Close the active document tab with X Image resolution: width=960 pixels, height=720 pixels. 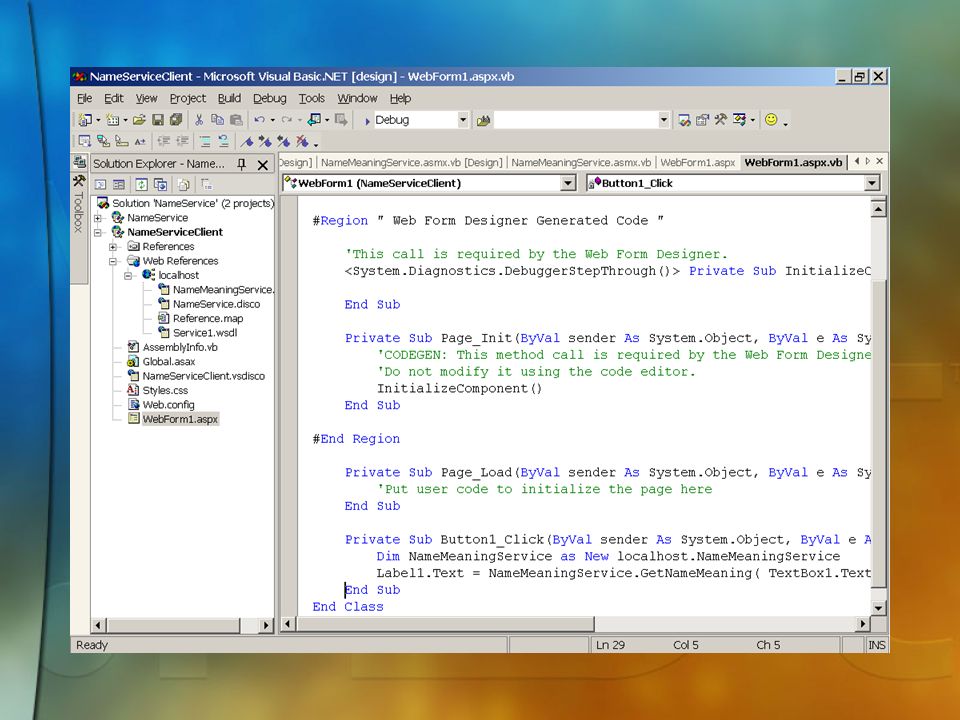[x=880, y=161]
